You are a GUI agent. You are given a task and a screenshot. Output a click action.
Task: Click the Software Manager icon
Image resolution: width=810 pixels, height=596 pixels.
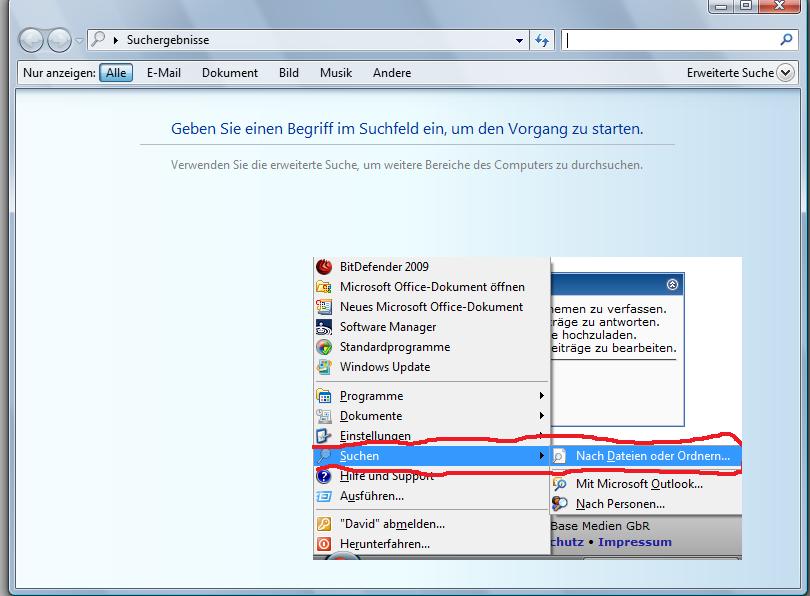point(324,327)
